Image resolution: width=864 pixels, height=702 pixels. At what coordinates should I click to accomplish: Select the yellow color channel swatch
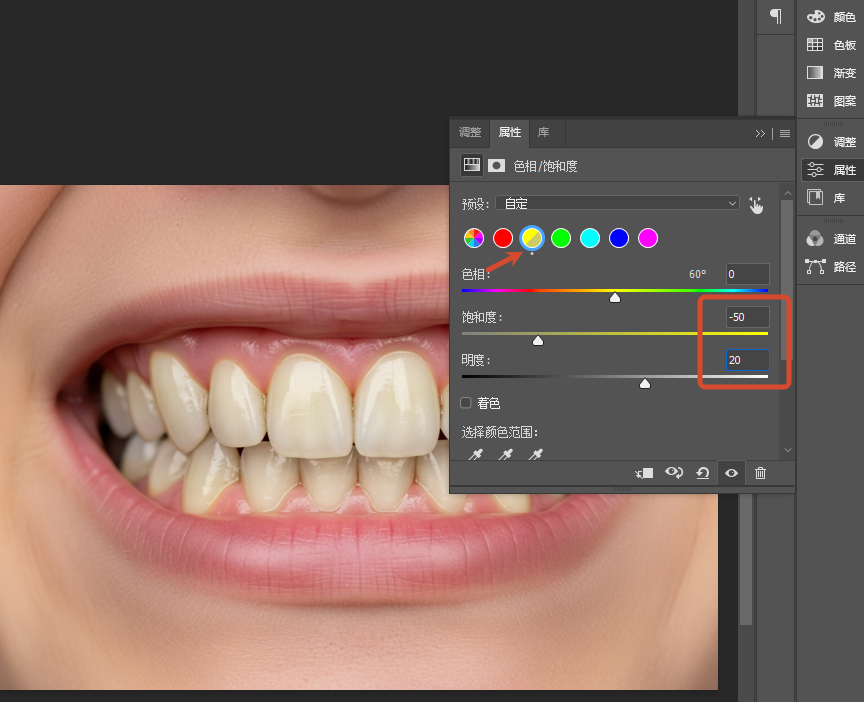point(532,238)
